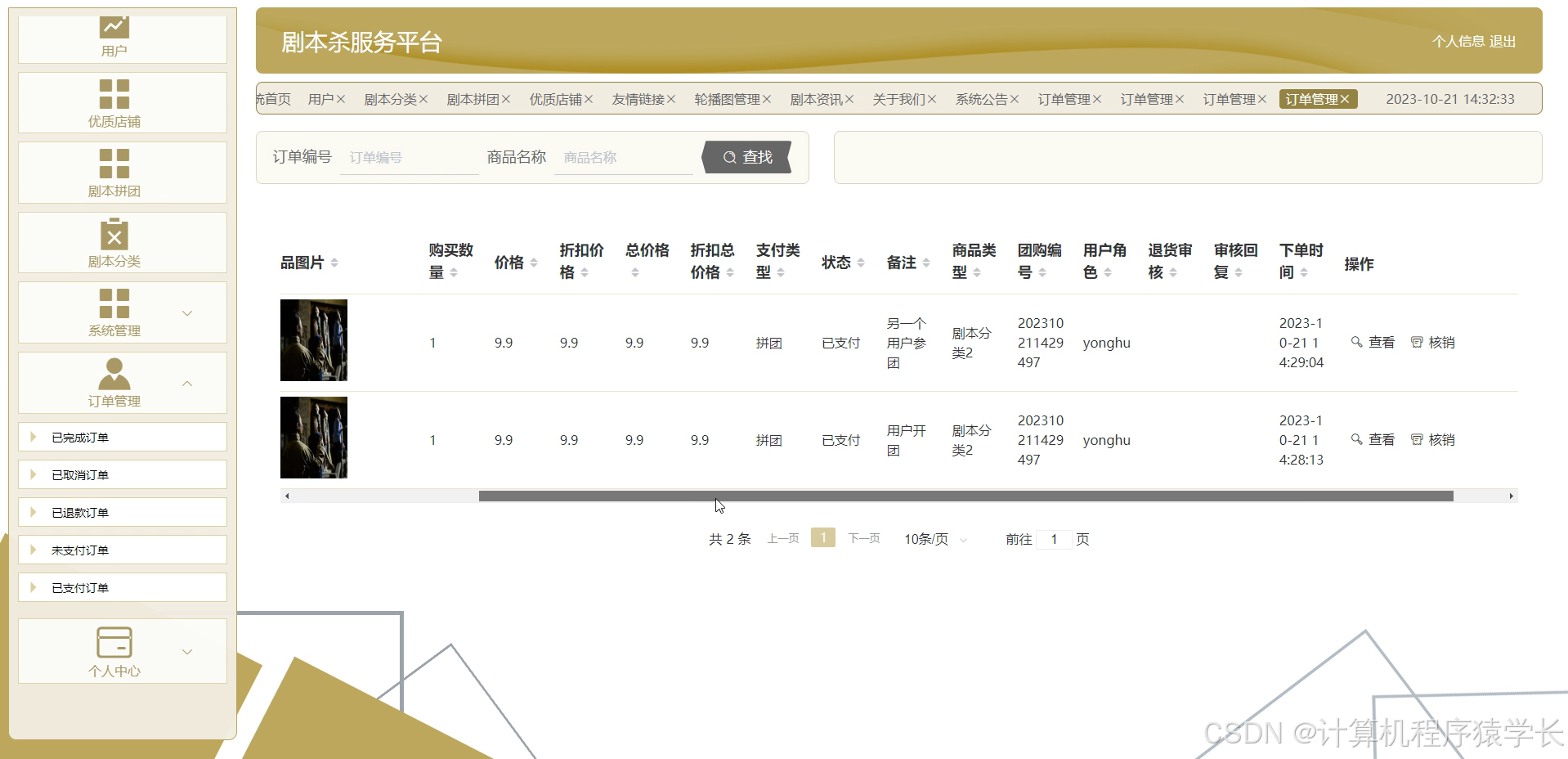
Task: Close the 系统公告 tab
Action: click(x=1015, y=99)
